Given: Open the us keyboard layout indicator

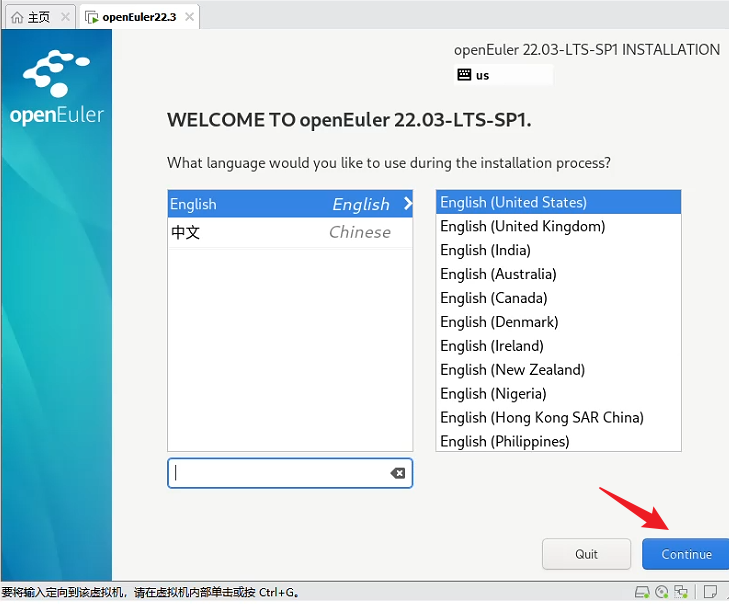Looking at the screenshot, I should coord(503,75).
